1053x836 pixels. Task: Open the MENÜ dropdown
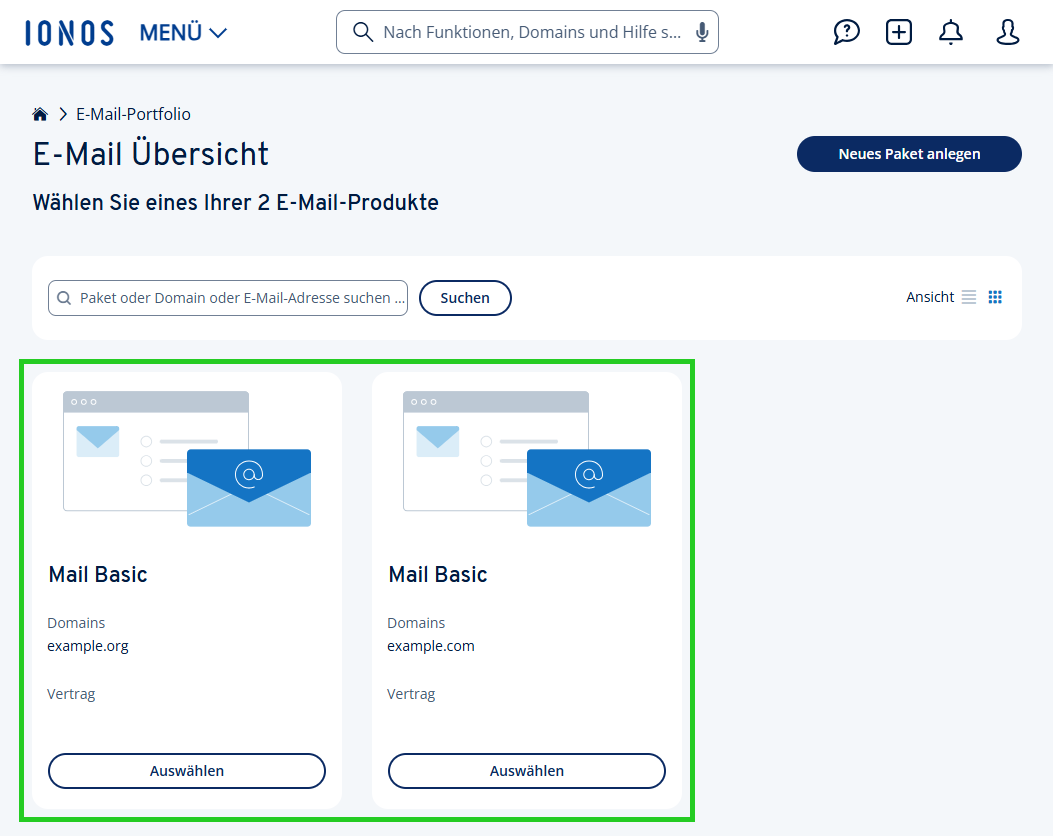183,32
